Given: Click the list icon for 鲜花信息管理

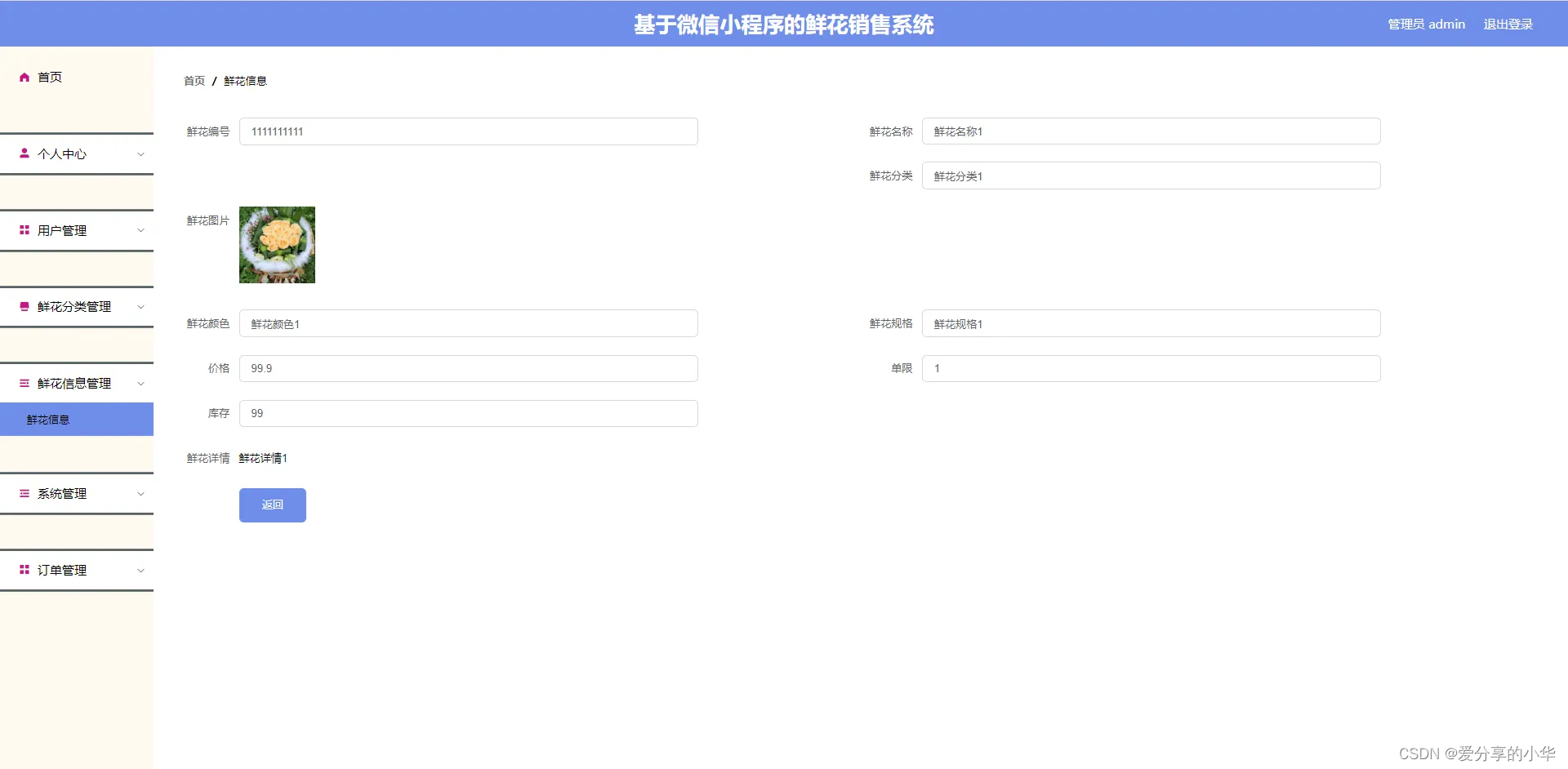Looking at the screenshot, I should [24, 383].
